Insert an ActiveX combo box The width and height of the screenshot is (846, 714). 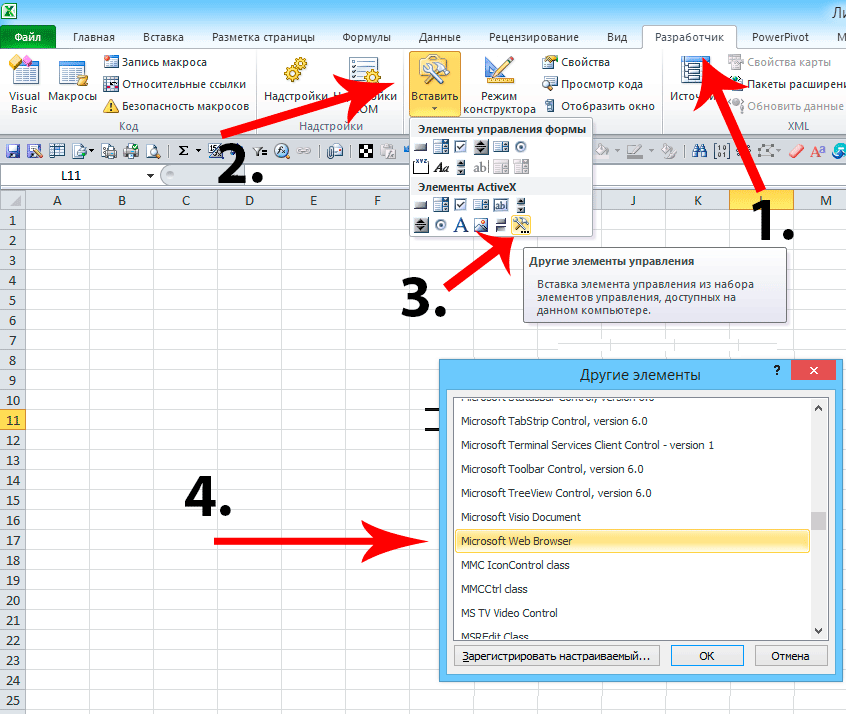point(441,205)
